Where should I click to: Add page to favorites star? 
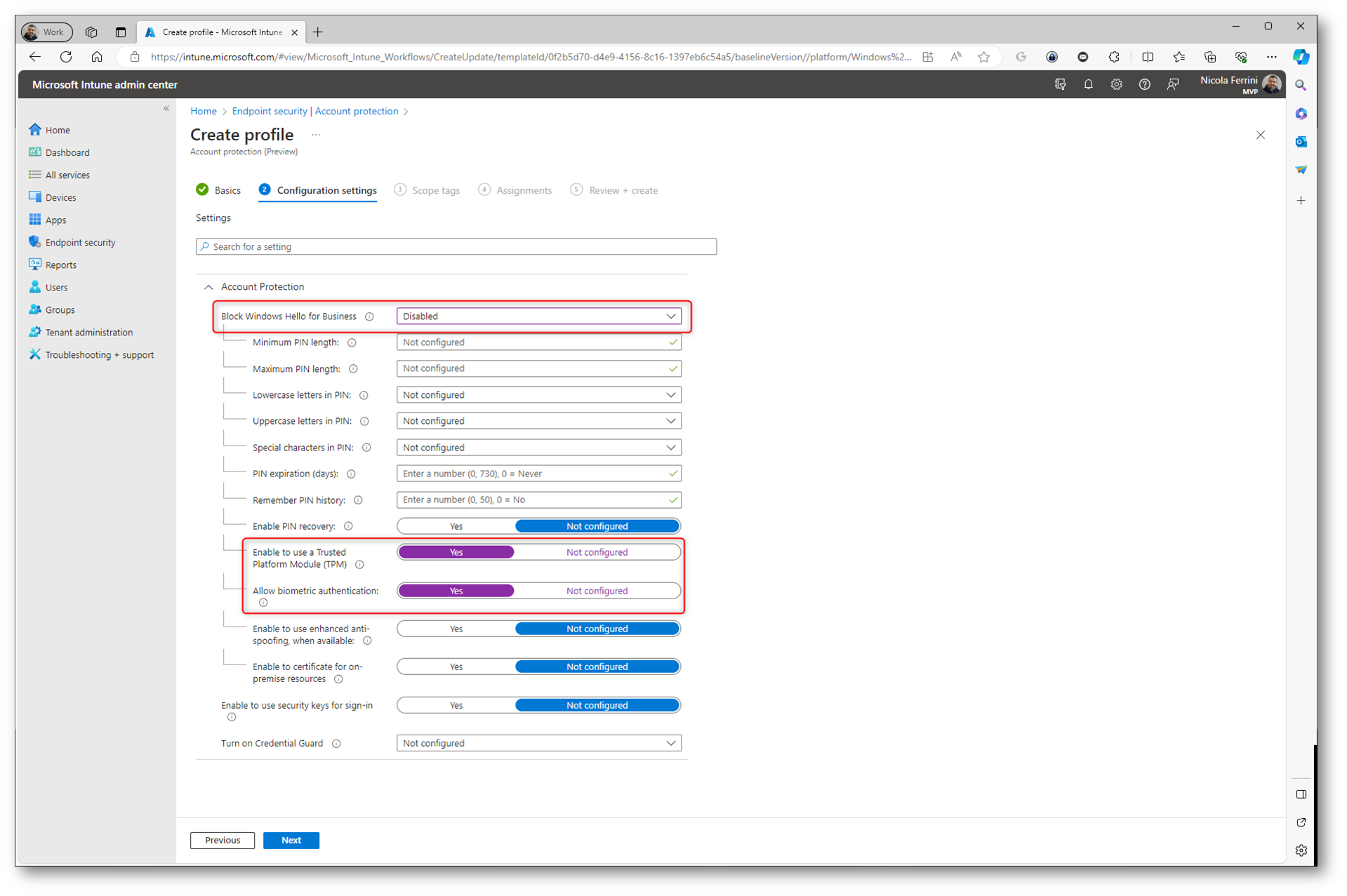click(983, 57)
